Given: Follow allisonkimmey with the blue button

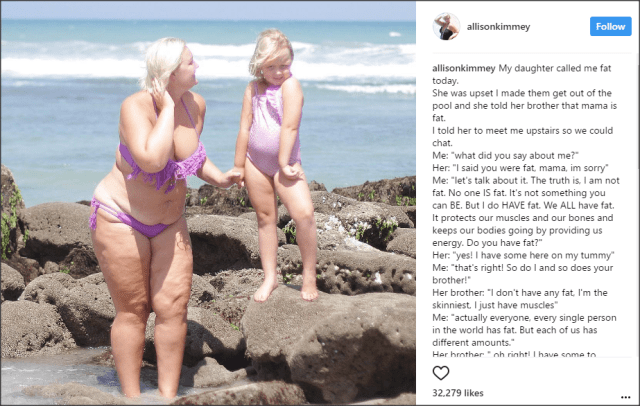Looking at the screenshot, I should click(610, 27).
